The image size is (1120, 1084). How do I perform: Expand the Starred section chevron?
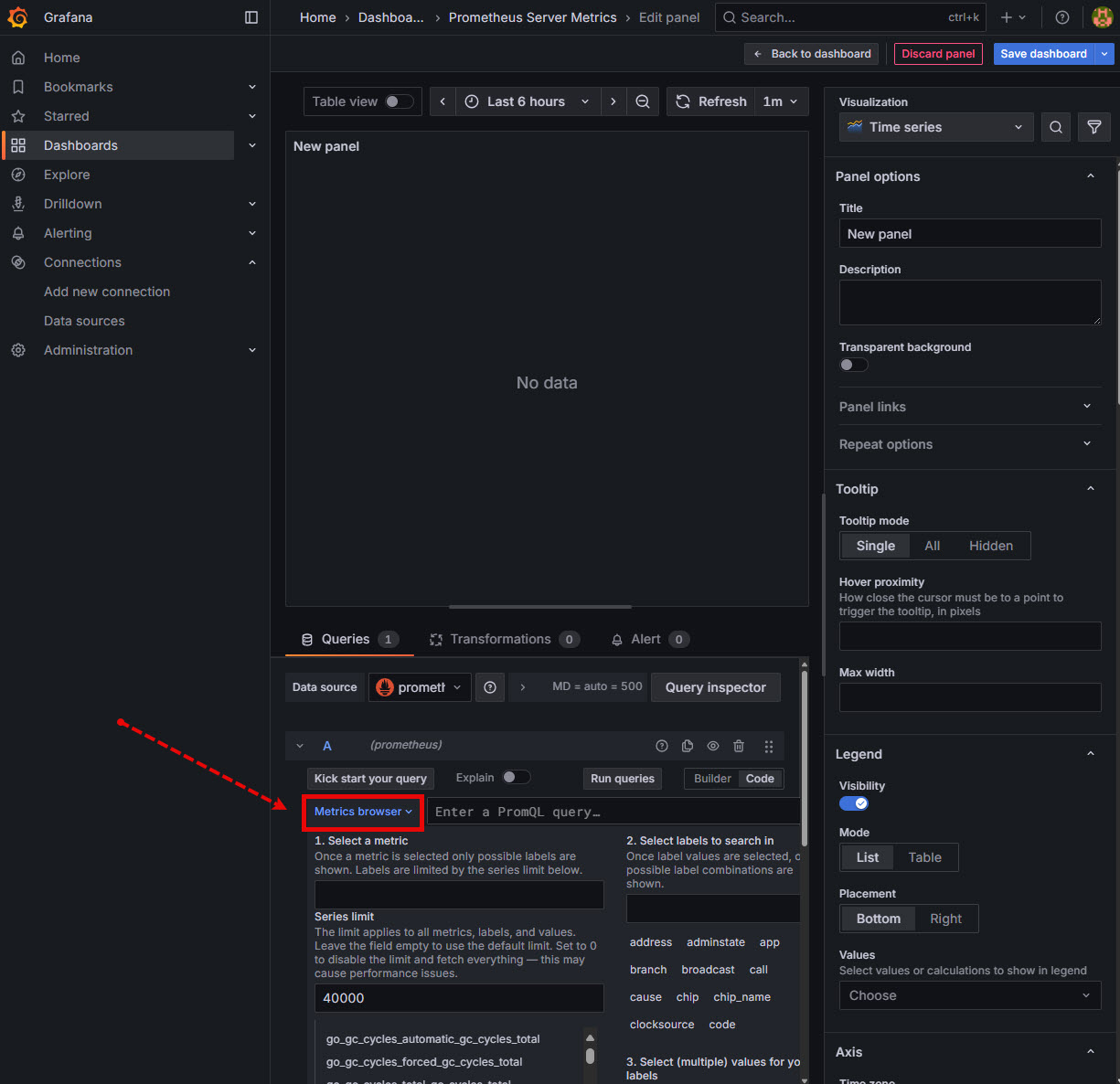(252, 116)
